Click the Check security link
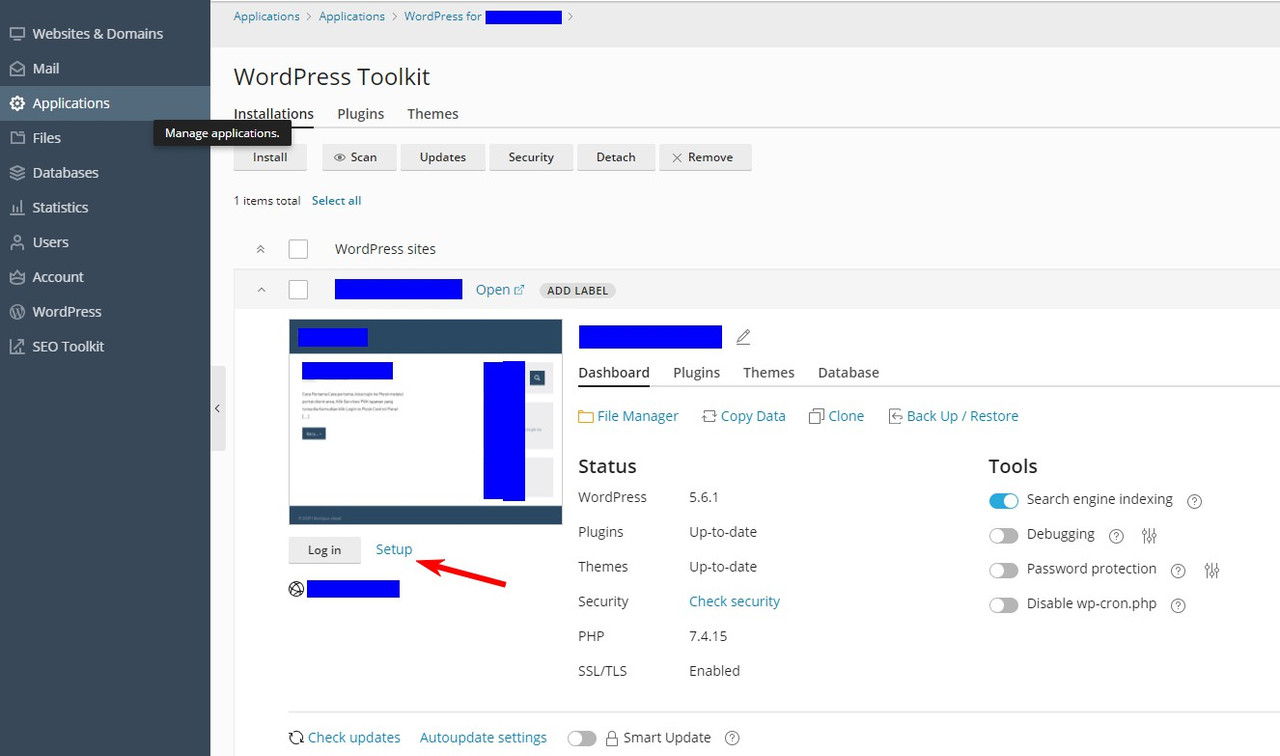The width and height of the screenshot is (1280, 756). 734,601
